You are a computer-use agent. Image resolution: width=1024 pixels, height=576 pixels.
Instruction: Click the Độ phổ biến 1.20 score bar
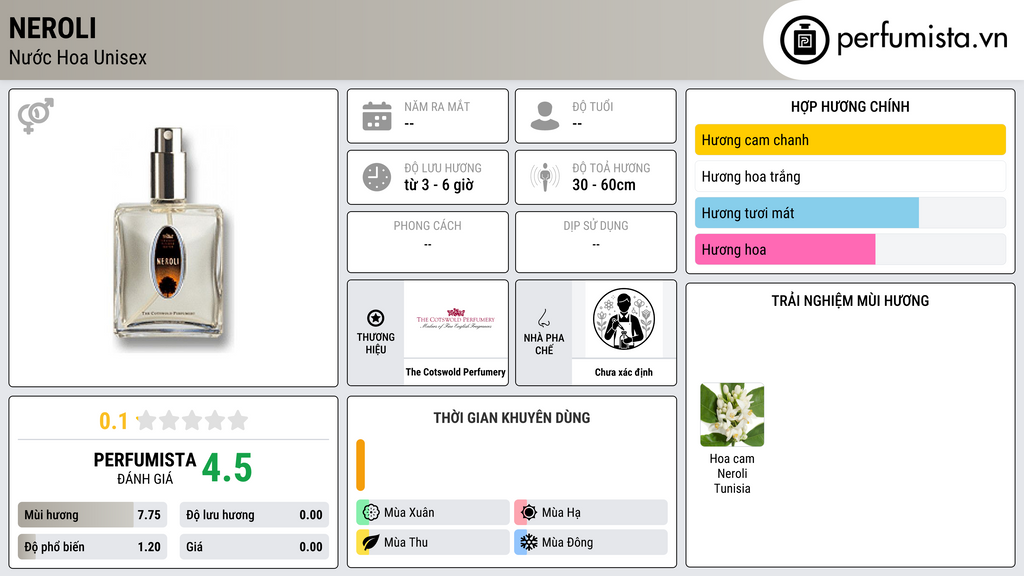click(92, 547)
